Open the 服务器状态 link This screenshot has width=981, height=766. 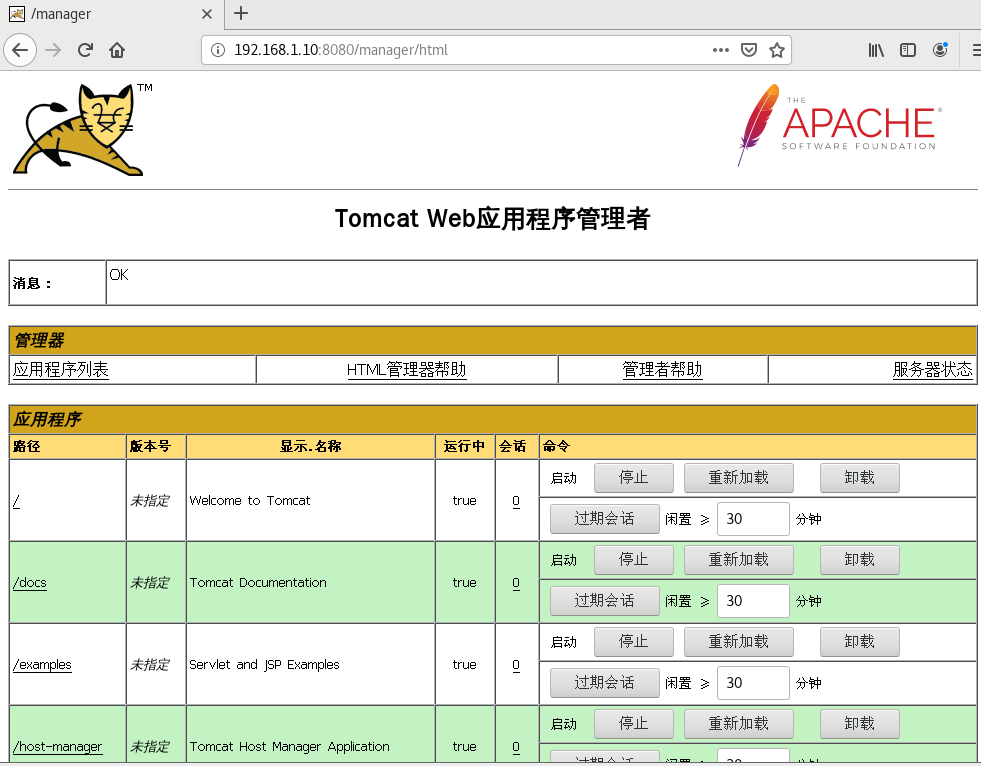click(x=933, y=370)
